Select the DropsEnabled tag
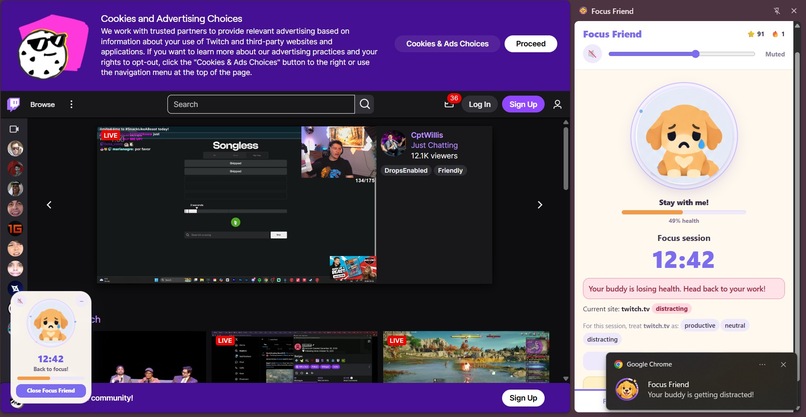The width and height of the screenshot is (806, 417). pos(406,171)
